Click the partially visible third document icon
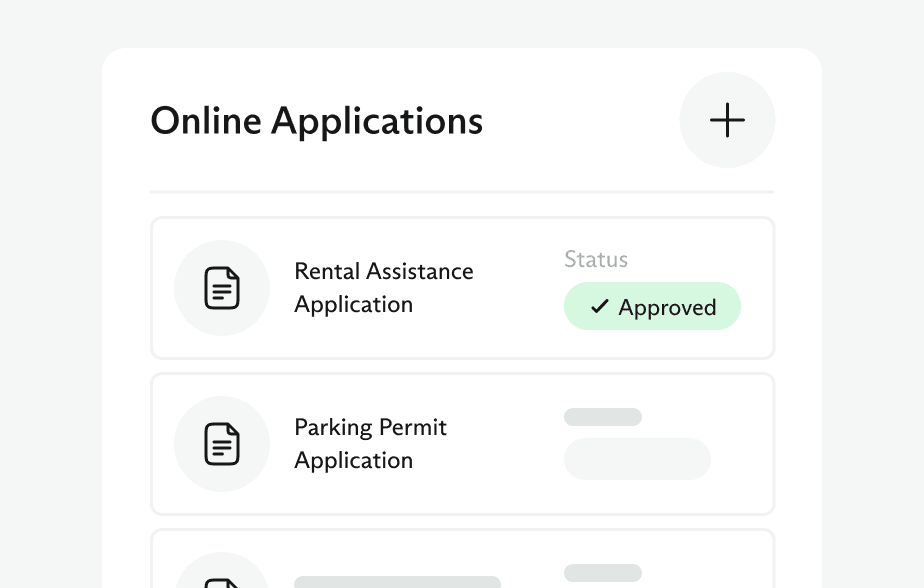The width and height of the screenshot is (924, 588). 222,583
